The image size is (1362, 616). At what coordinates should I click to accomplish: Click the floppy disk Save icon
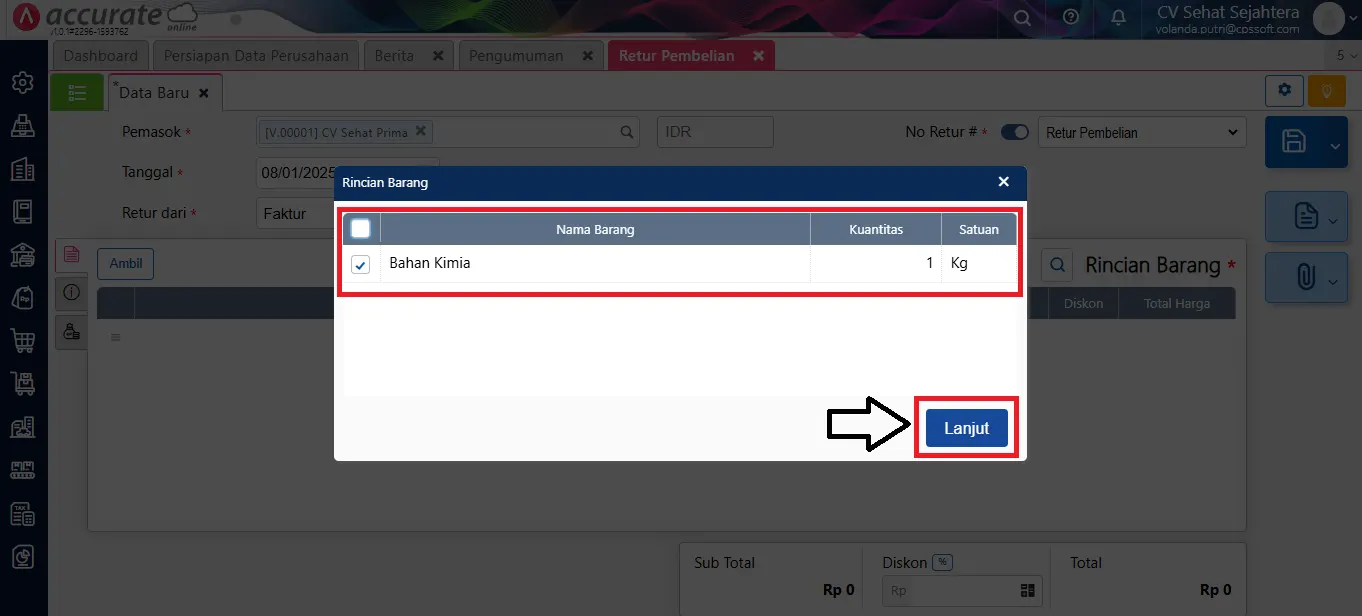(1294, 141)
